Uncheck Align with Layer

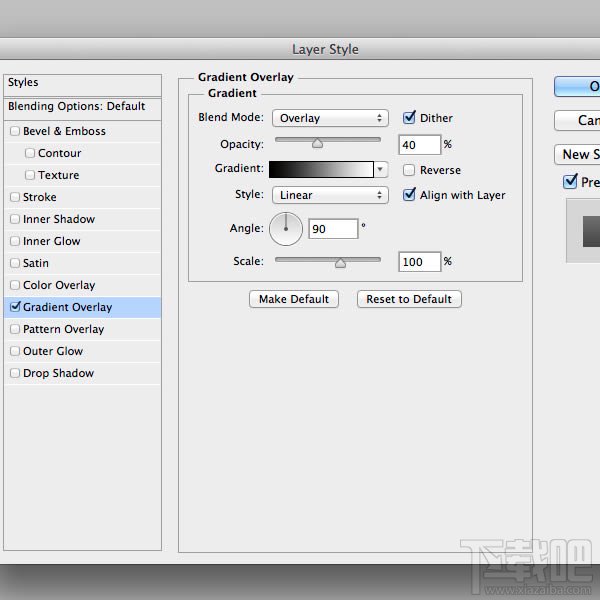[409, 195]
